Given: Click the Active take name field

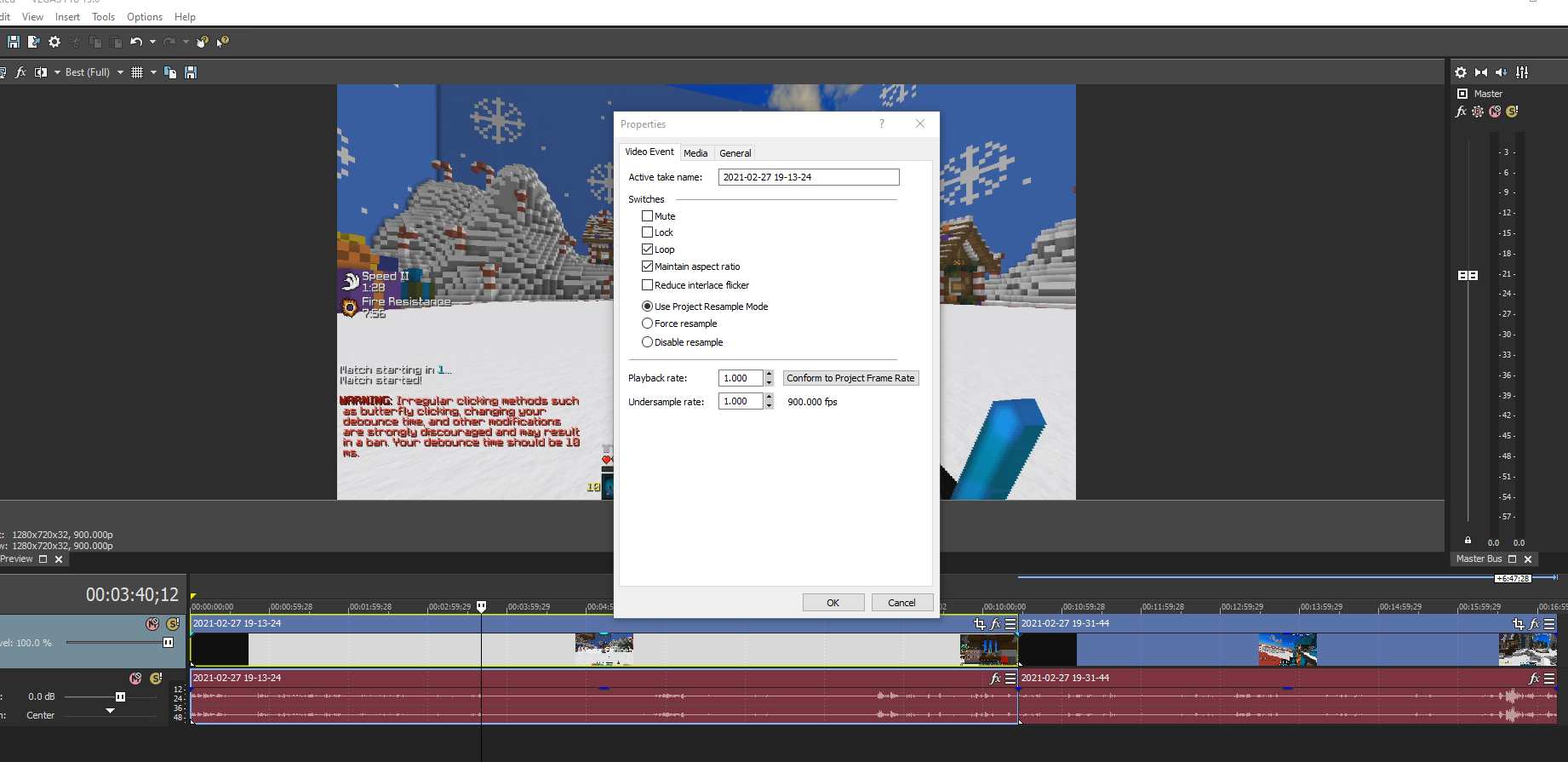Looking at the screenshot, I should point(809,177).
